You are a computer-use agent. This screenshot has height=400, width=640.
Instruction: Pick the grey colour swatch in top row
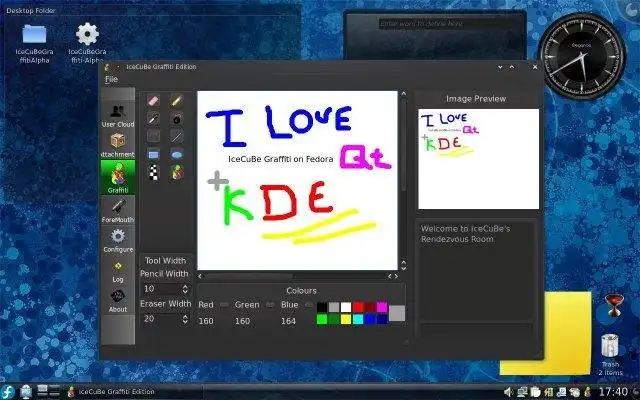(x=334, y=307)
